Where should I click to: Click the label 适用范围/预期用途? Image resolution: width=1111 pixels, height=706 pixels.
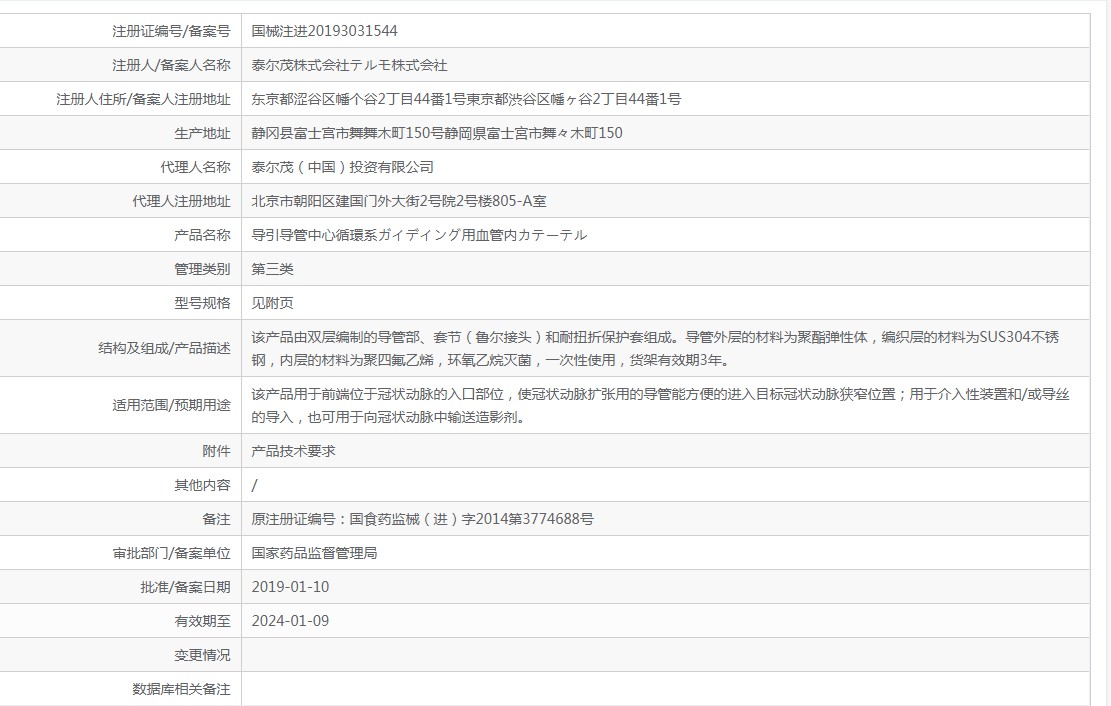coord(171,405)
